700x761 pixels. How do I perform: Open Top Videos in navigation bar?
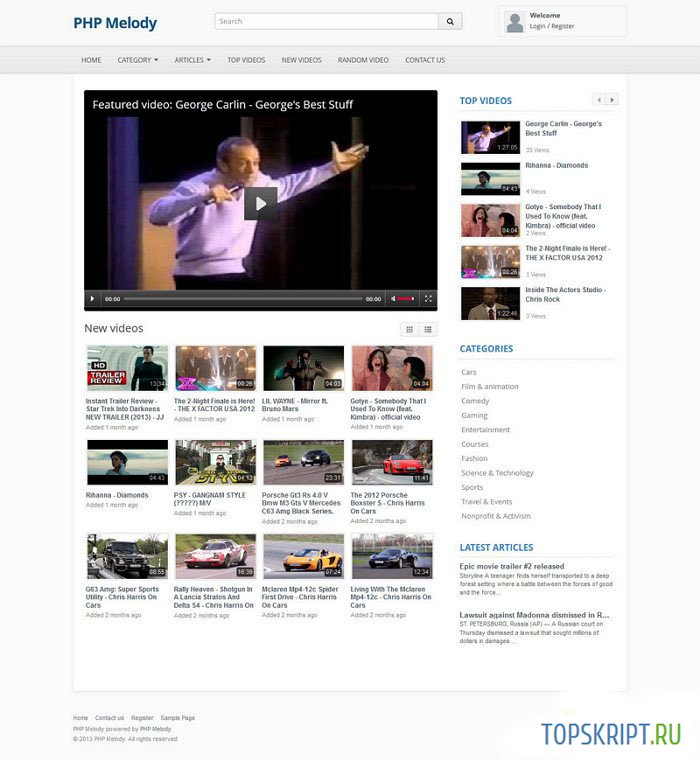(246, 60)
